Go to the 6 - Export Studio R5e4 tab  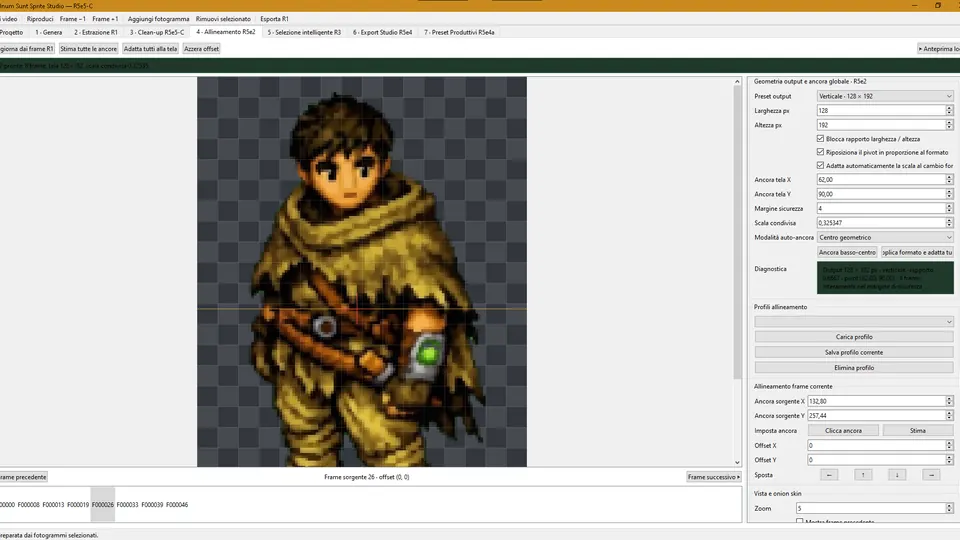(382, 32)
